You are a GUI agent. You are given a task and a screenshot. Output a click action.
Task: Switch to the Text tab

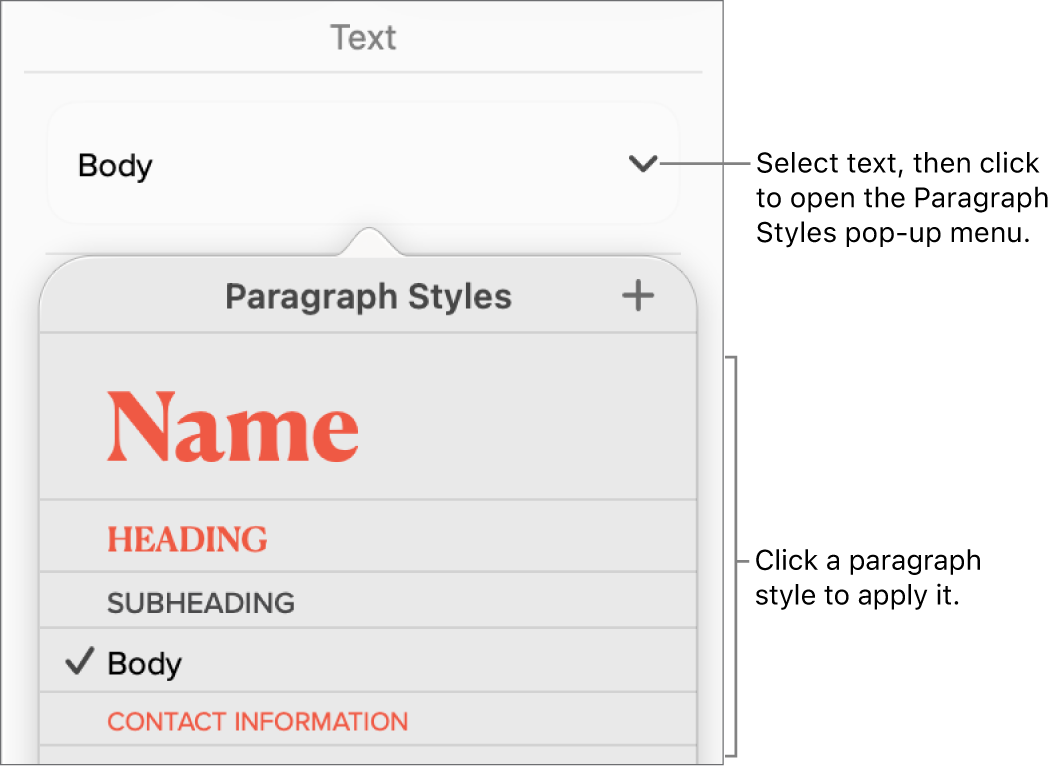(363, 37)
